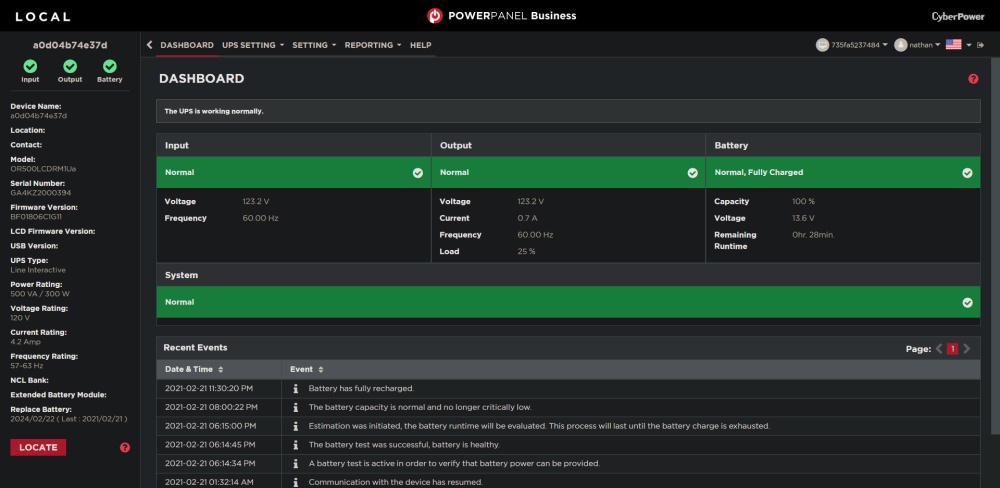Select page 1 of Recent Events
This screenshot has height=488, width=1000.
pyautogui.click(x=952, y=349)
